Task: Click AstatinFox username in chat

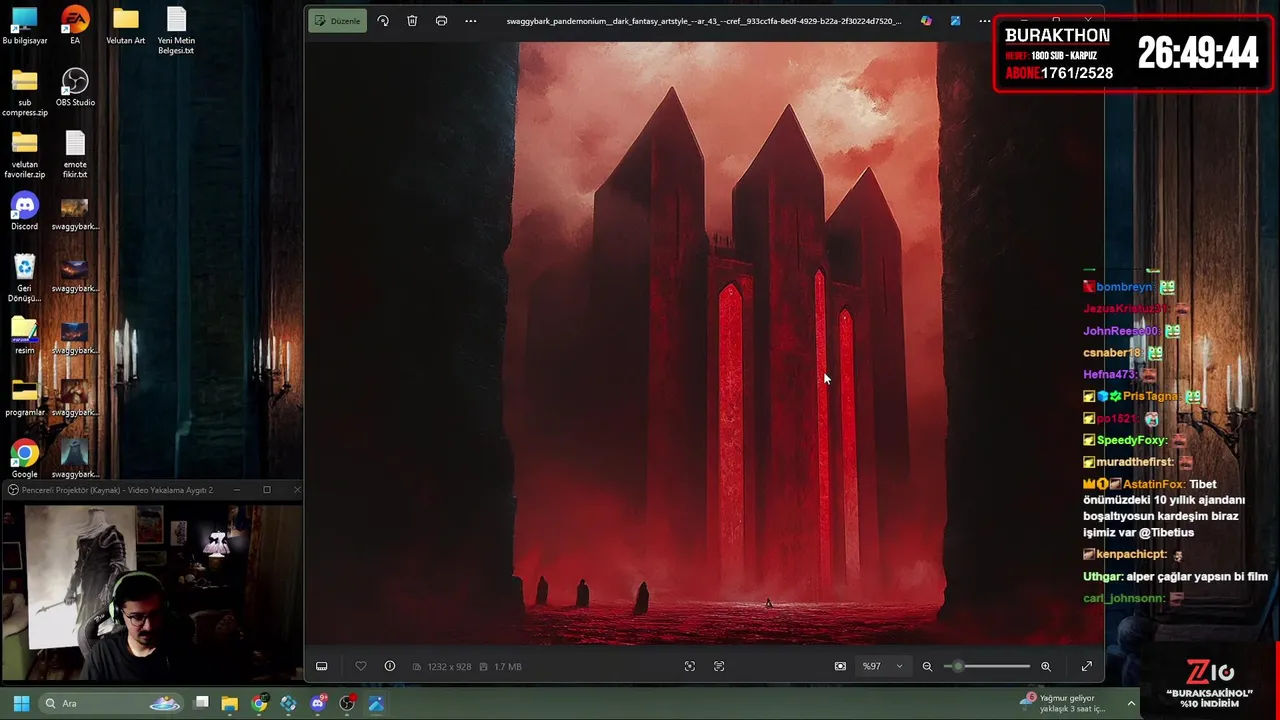Action: [1154, 484]
